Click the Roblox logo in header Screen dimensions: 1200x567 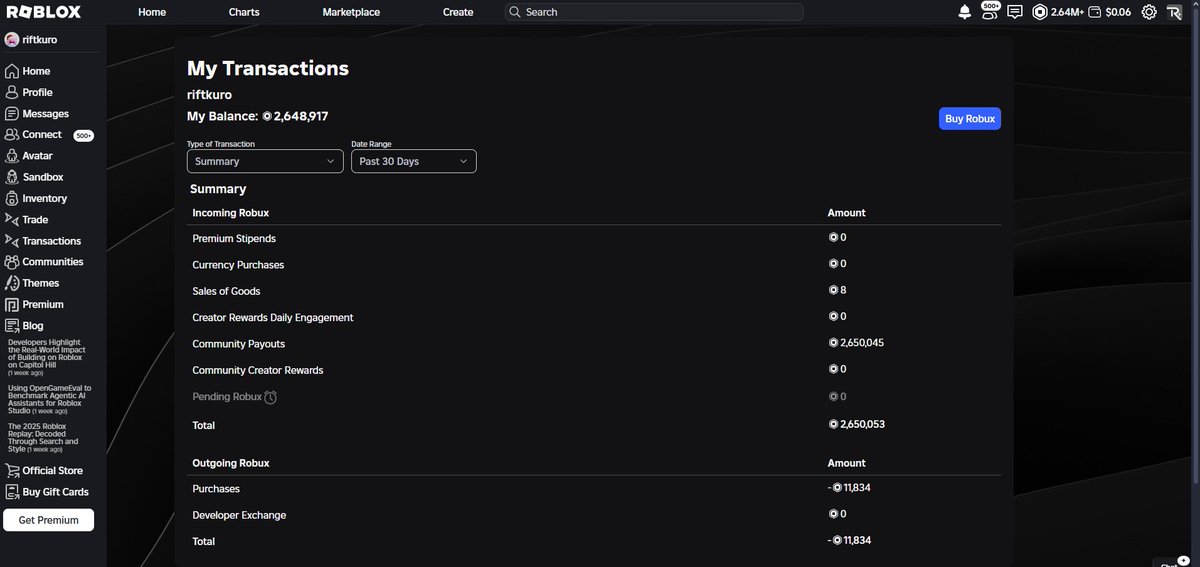point(44,12)
